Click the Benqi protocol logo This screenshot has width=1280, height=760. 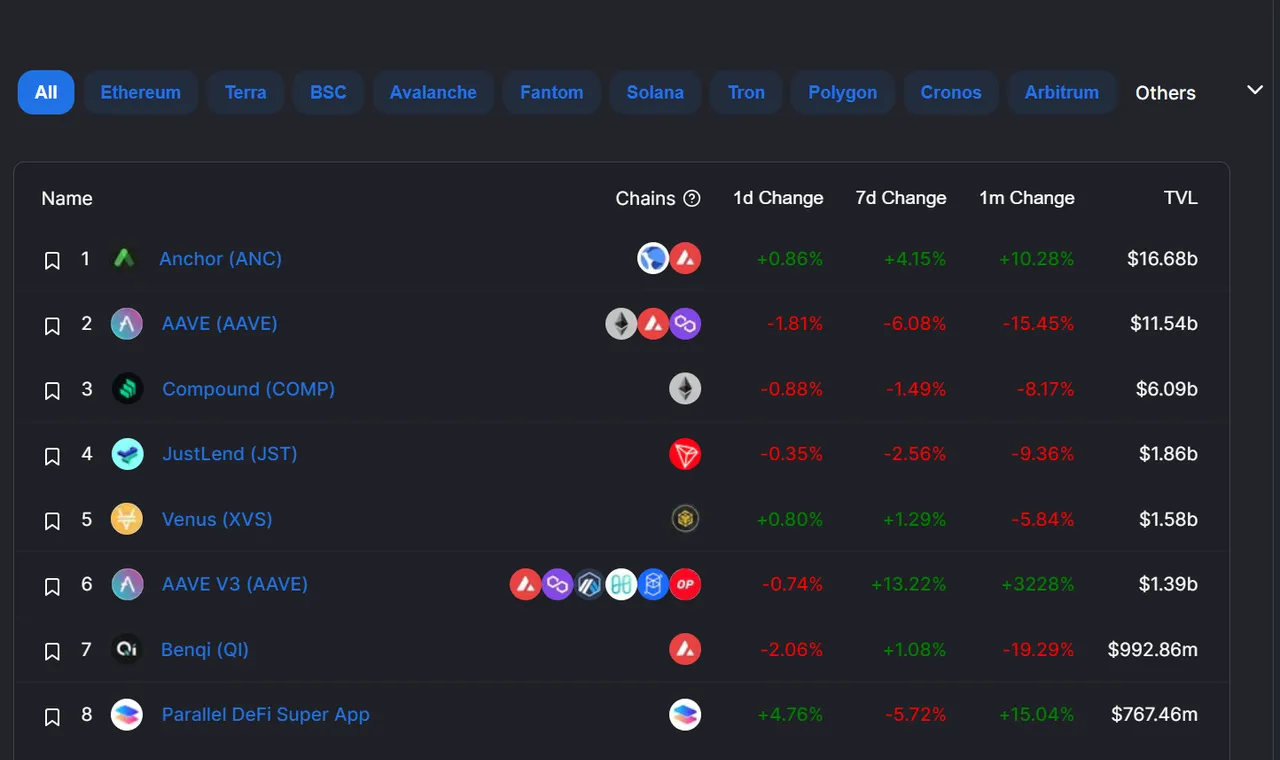[127, 649]
